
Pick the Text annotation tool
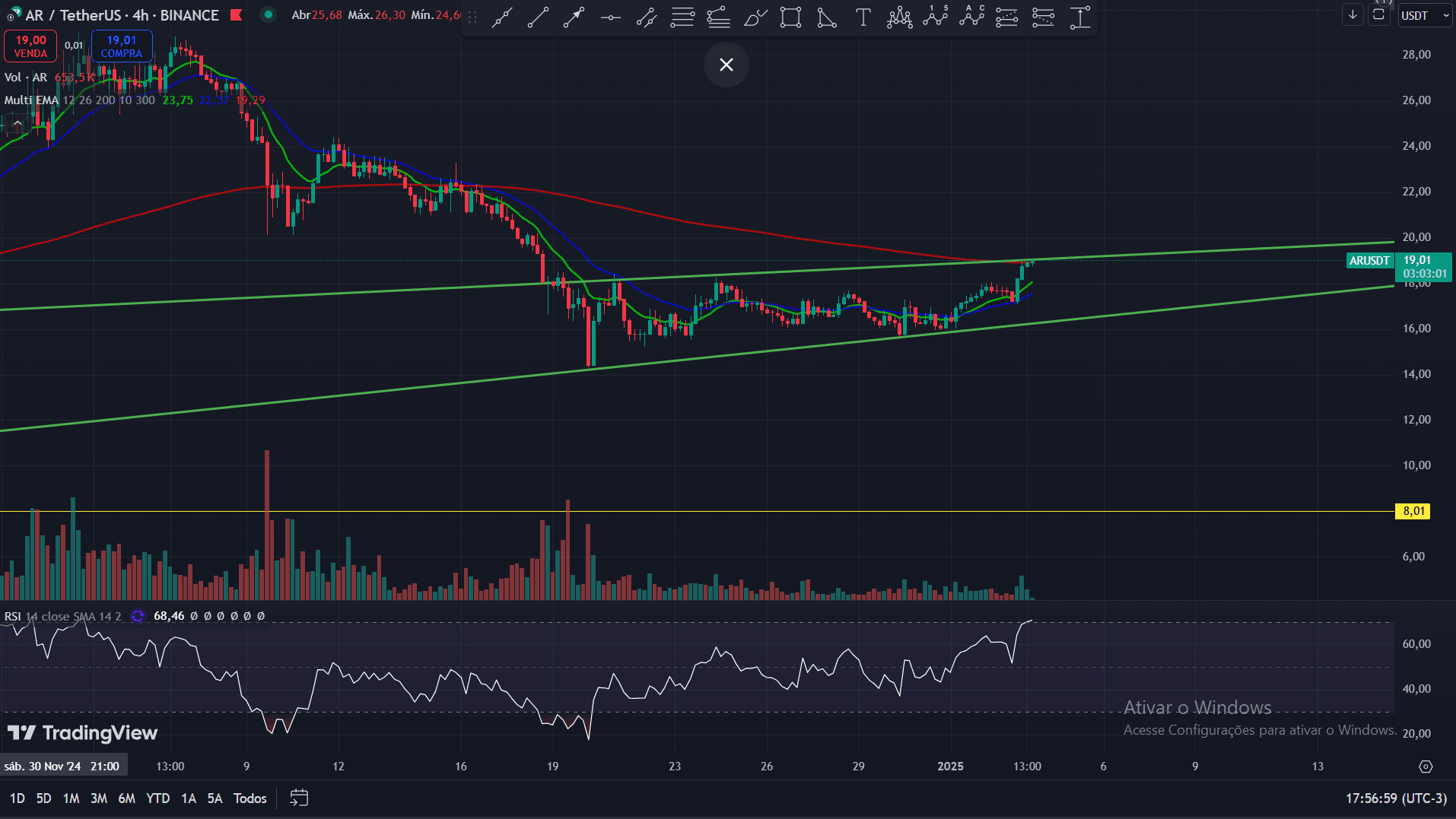point(863,17)
